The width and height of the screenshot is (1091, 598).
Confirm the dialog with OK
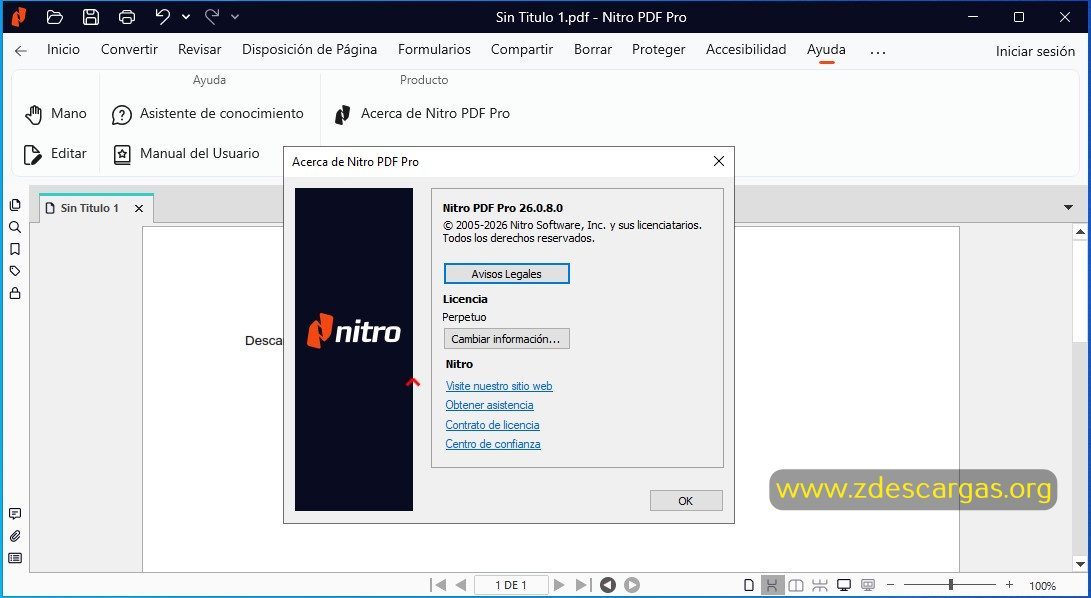tap(686, 501)
